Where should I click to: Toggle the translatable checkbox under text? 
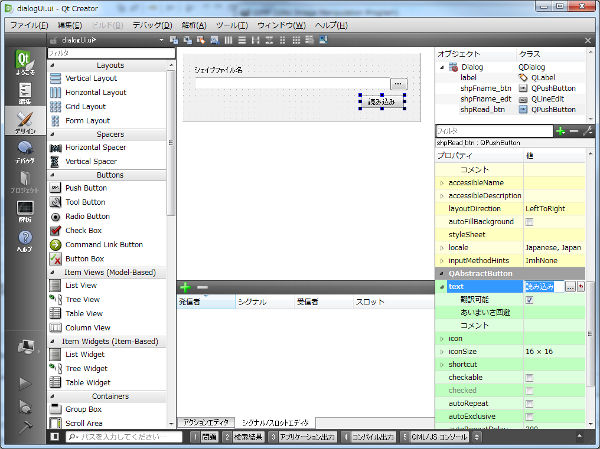click(529, 300)
